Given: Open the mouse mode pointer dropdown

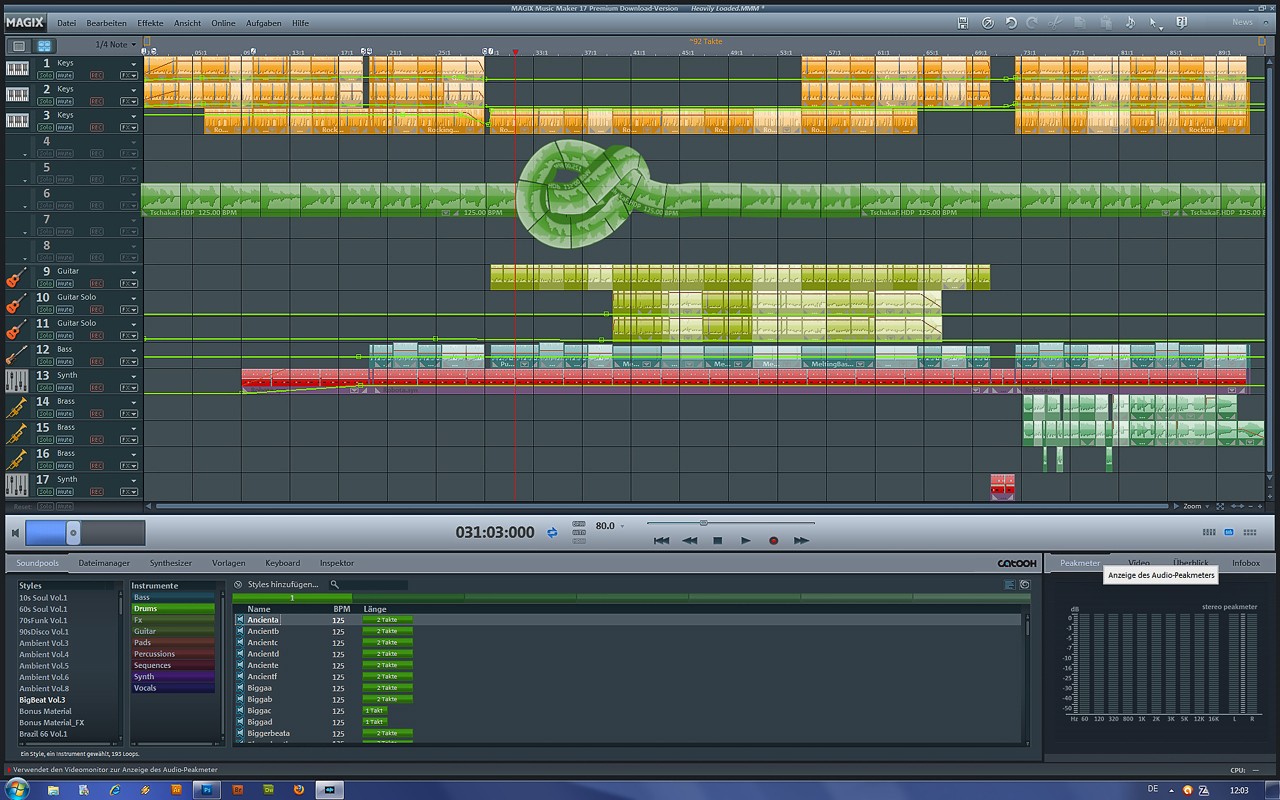Looking at the screenshot, I should [x=1156, y=23].
